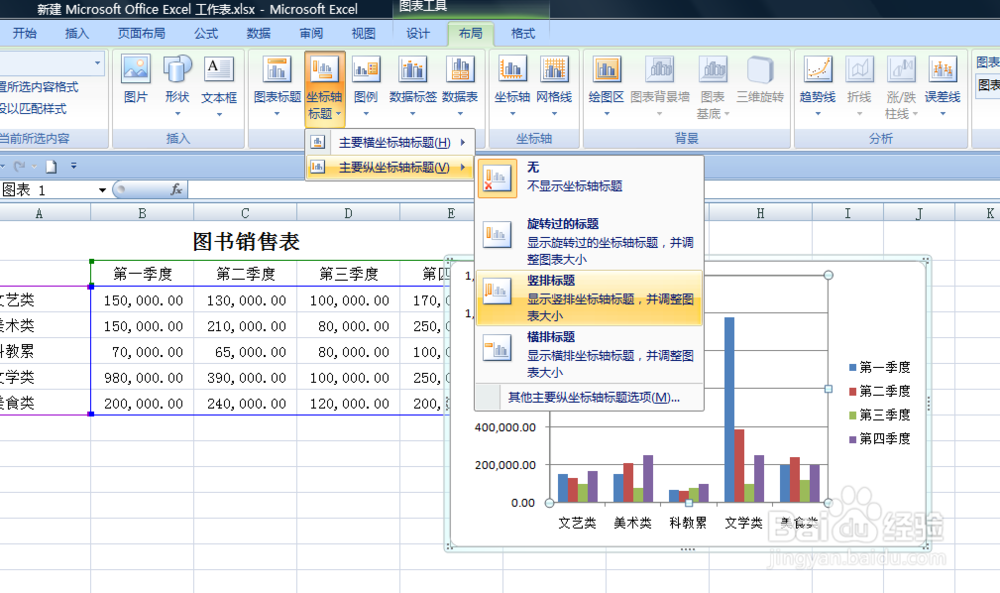Click the redo arrow in quick access toolbar
The width and height of the screenshot is (1000, 593).
(19, 166)
